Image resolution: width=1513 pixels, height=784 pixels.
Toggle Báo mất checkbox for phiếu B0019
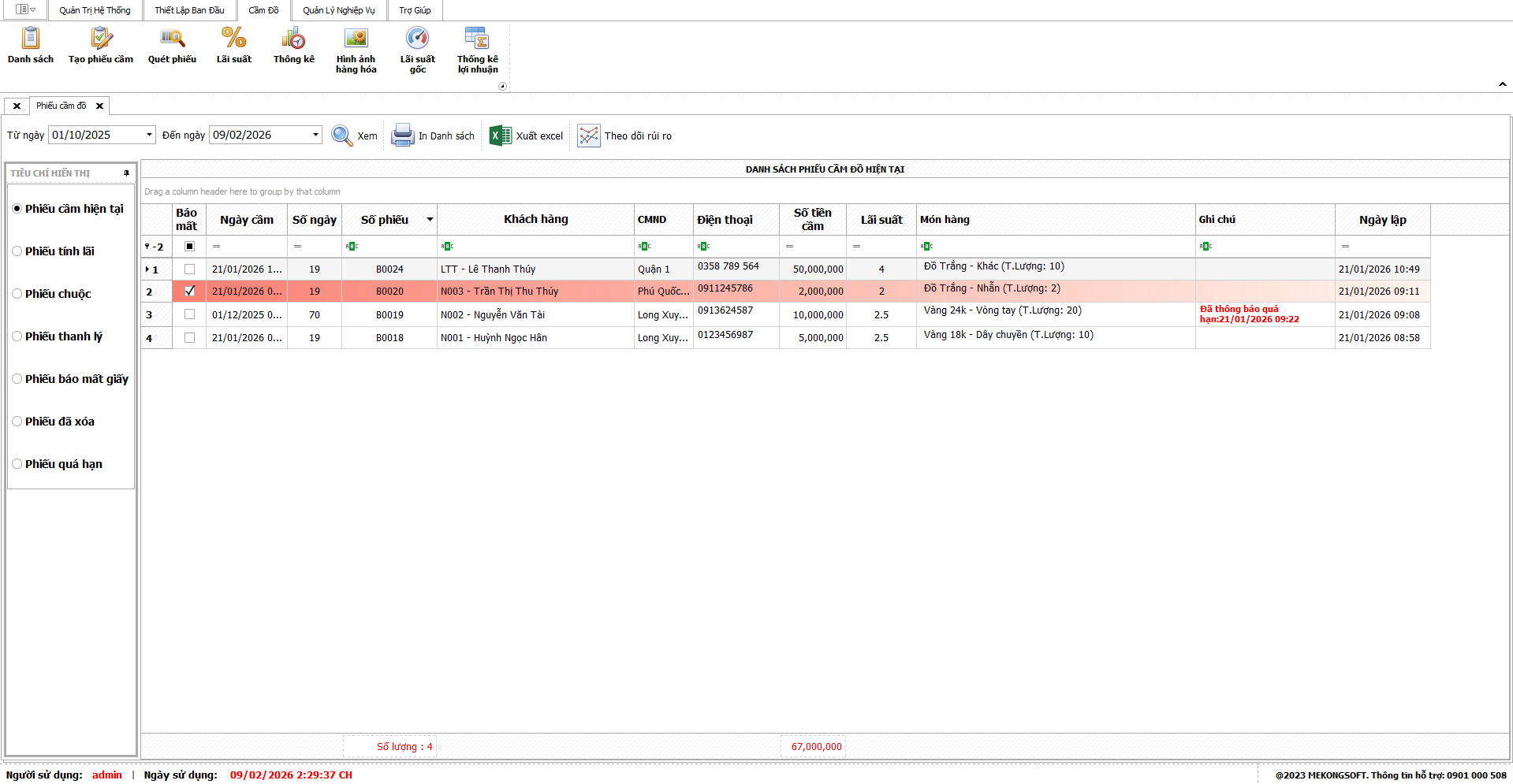point(189,314)
